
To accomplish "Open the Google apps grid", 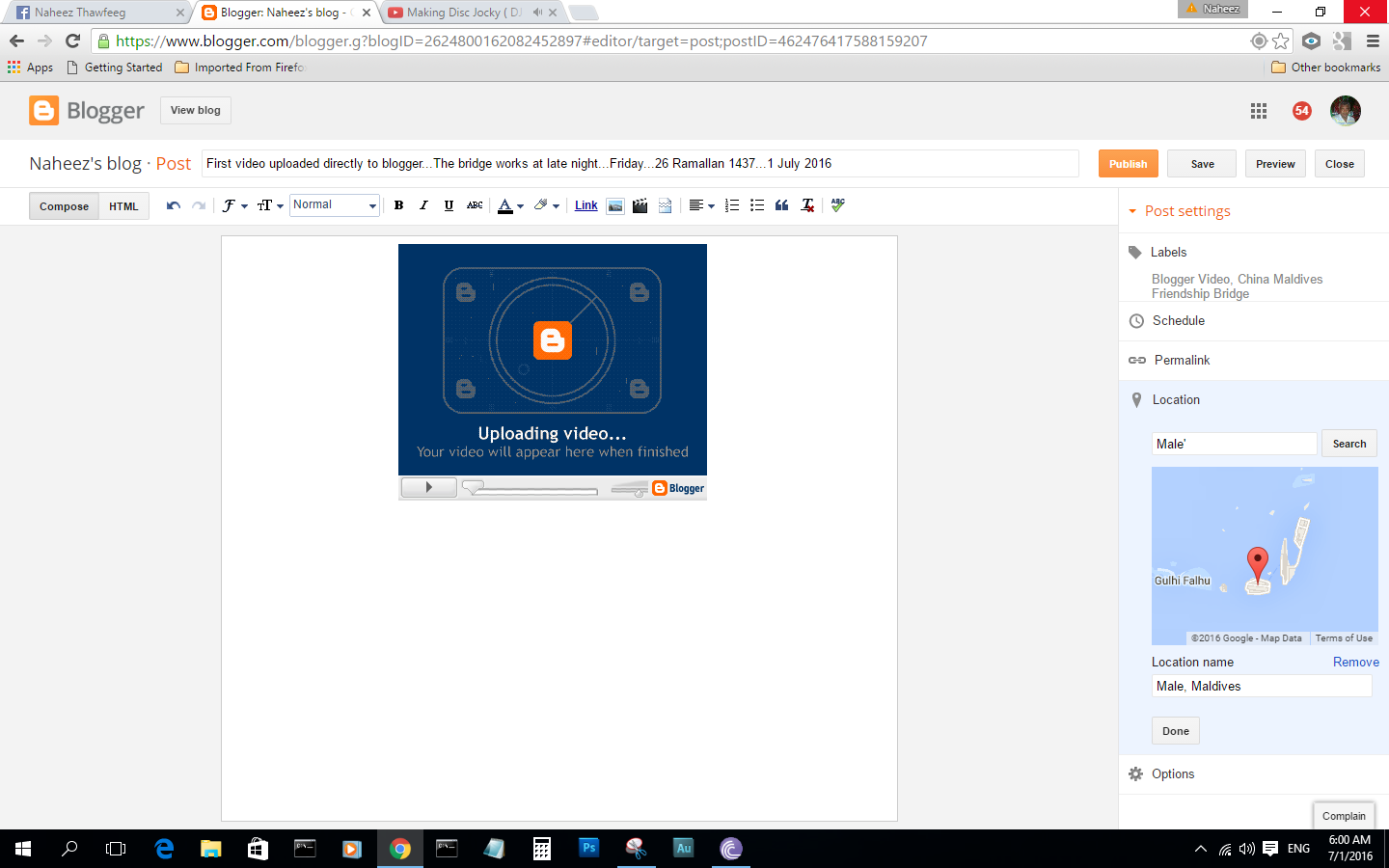I will point(1259,111).
